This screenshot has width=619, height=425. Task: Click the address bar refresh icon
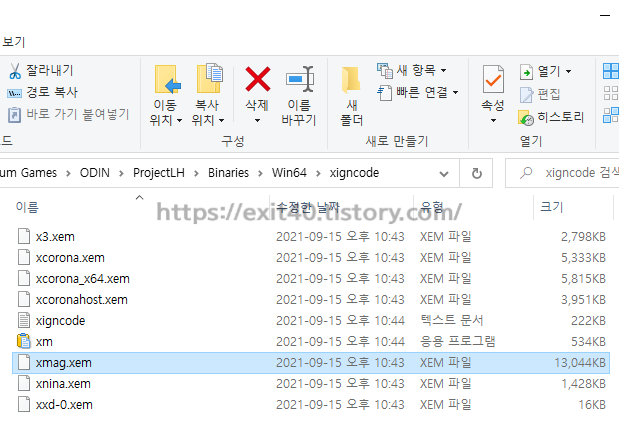coord(476,173)
